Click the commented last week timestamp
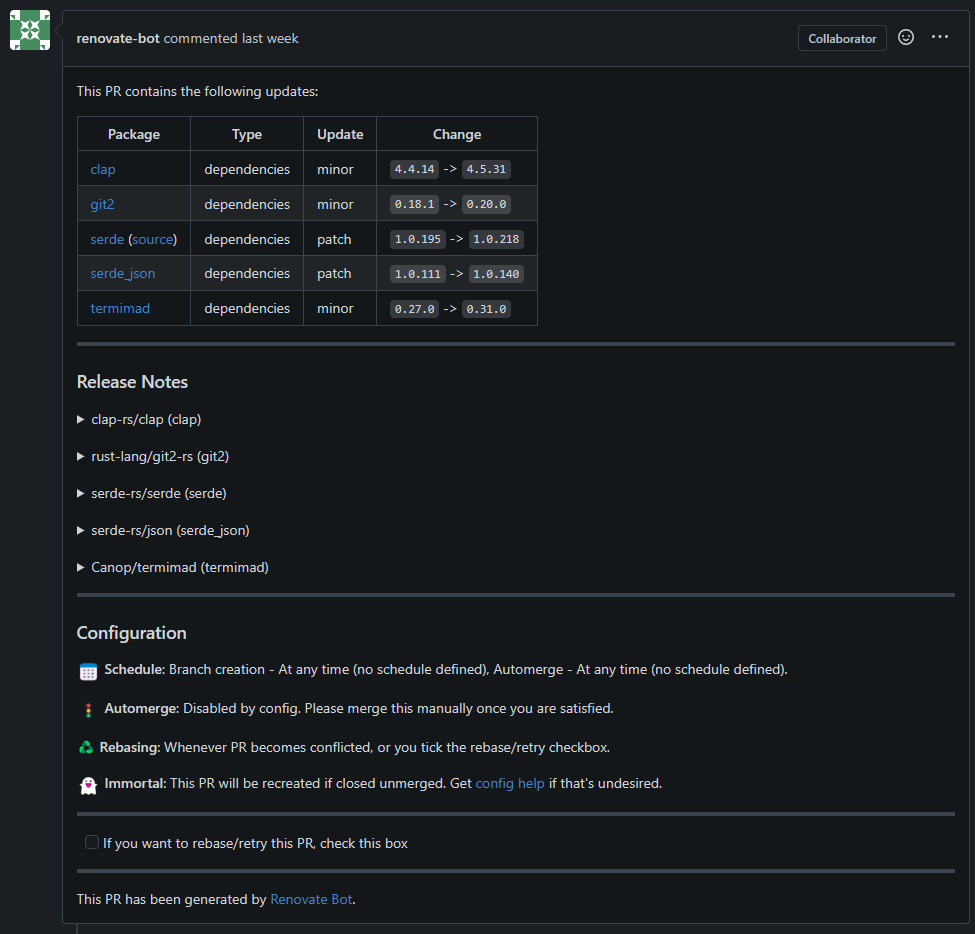Image resolution: width=975 pixels, height=934 pixels. click(x=231, y=39)
